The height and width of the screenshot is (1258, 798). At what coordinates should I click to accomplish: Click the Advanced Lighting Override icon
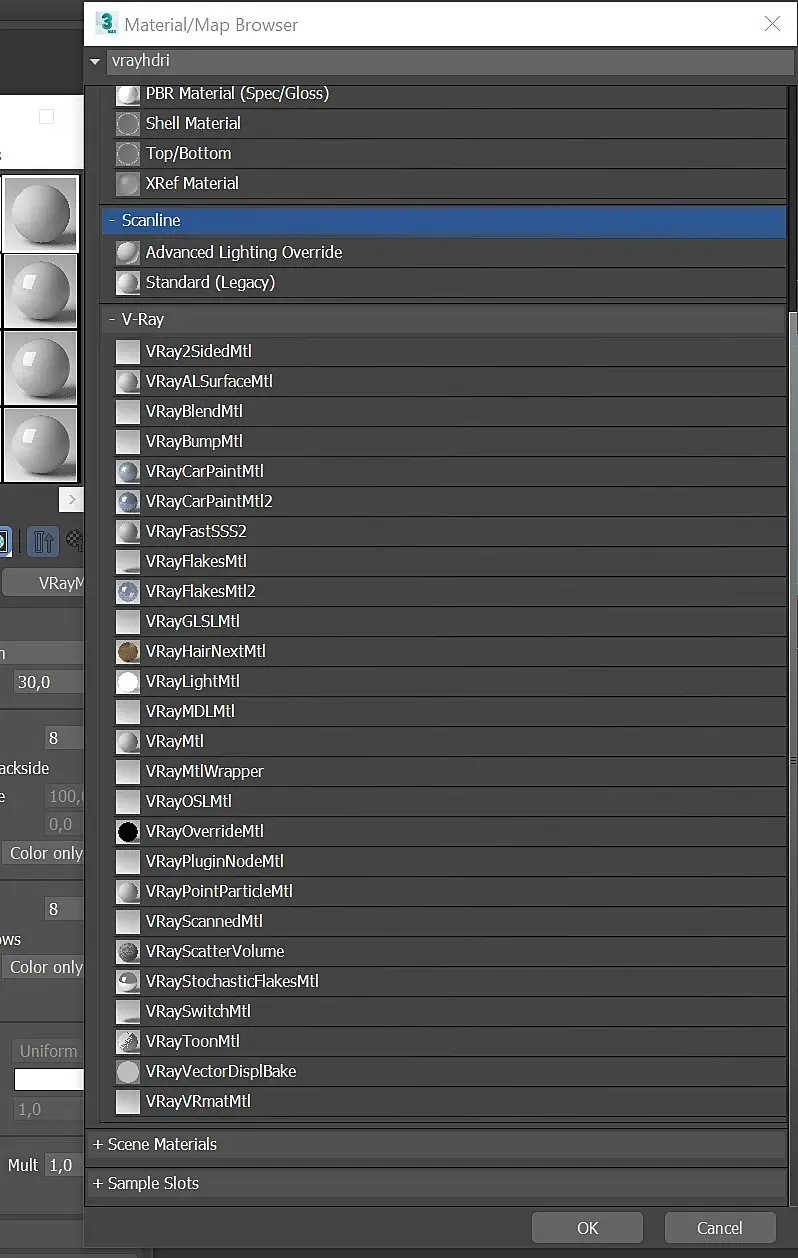pyautogui.click(x=128, y=252)
